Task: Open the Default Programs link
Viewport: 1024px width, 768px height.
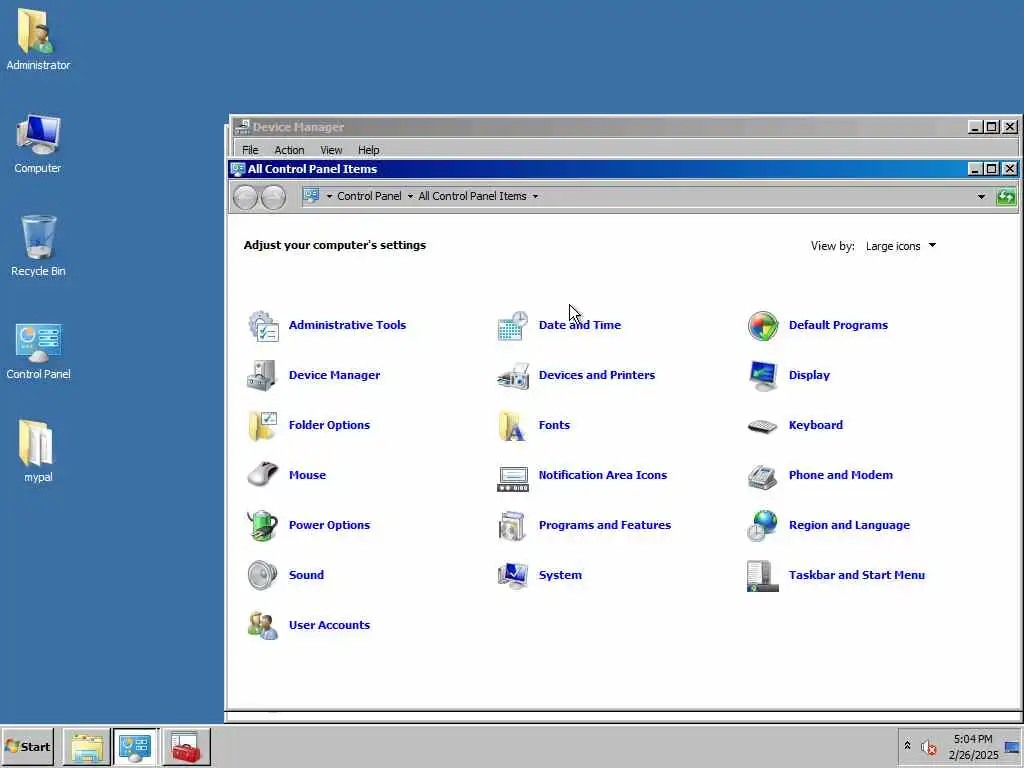Action: (x=839, y=325)
